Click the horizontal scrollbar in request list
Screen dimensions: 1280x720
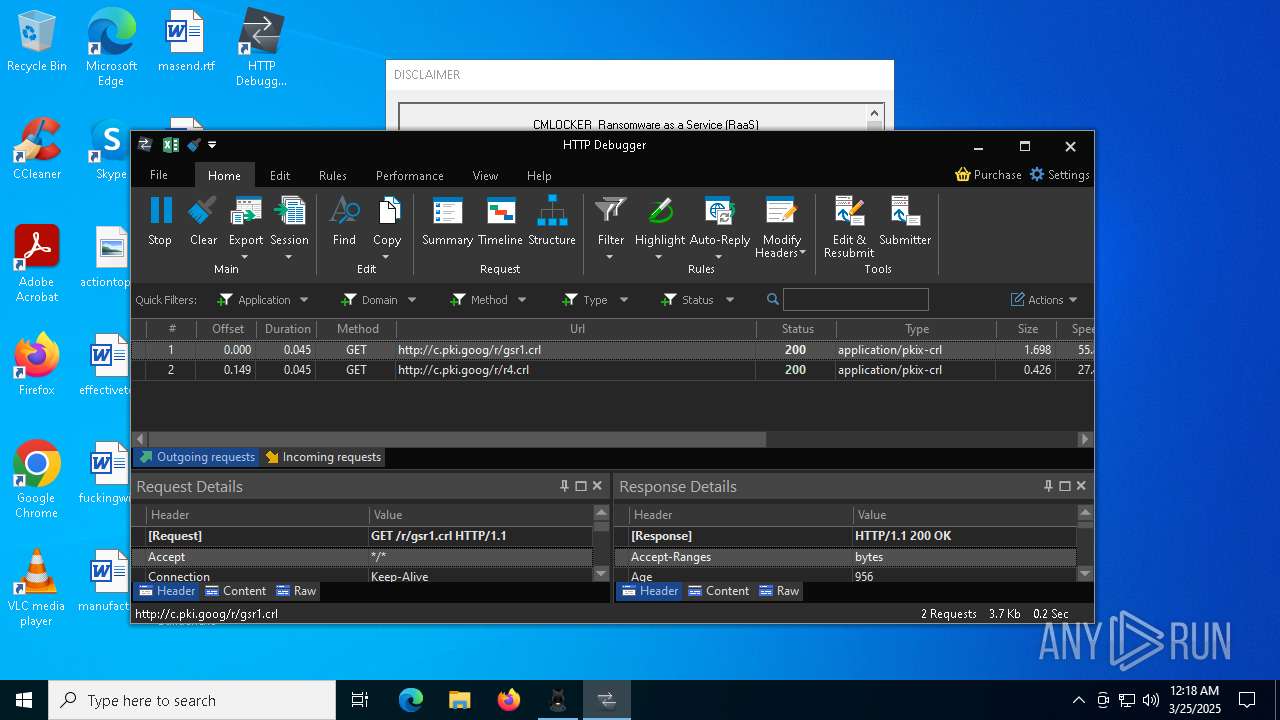tap(457, 439)
